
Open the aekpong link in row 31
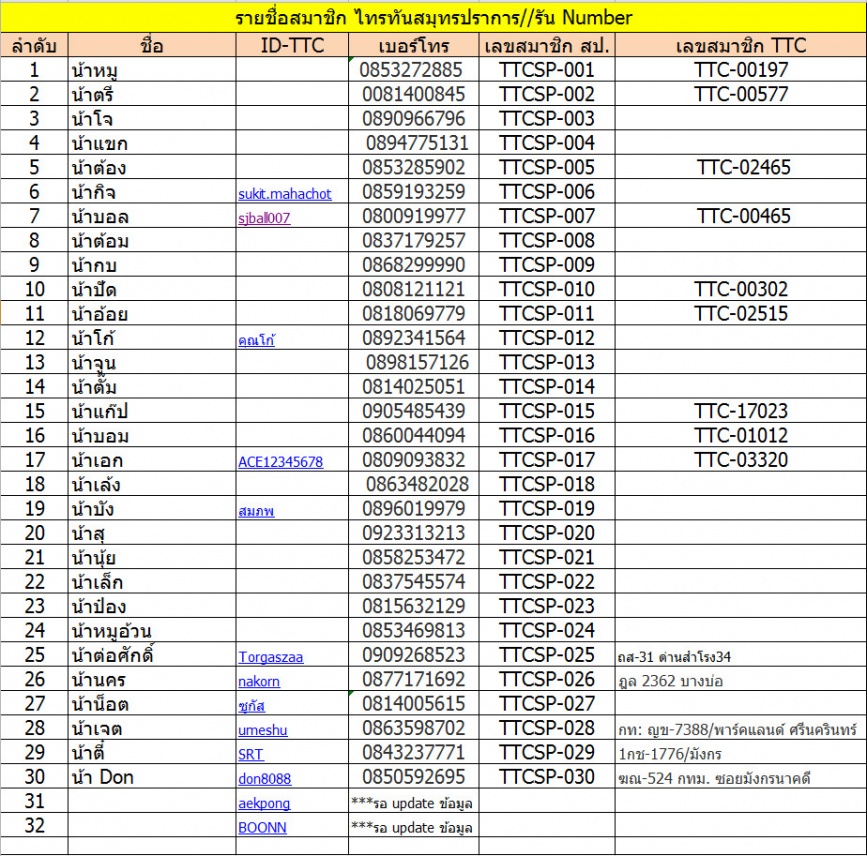[264, 803]
